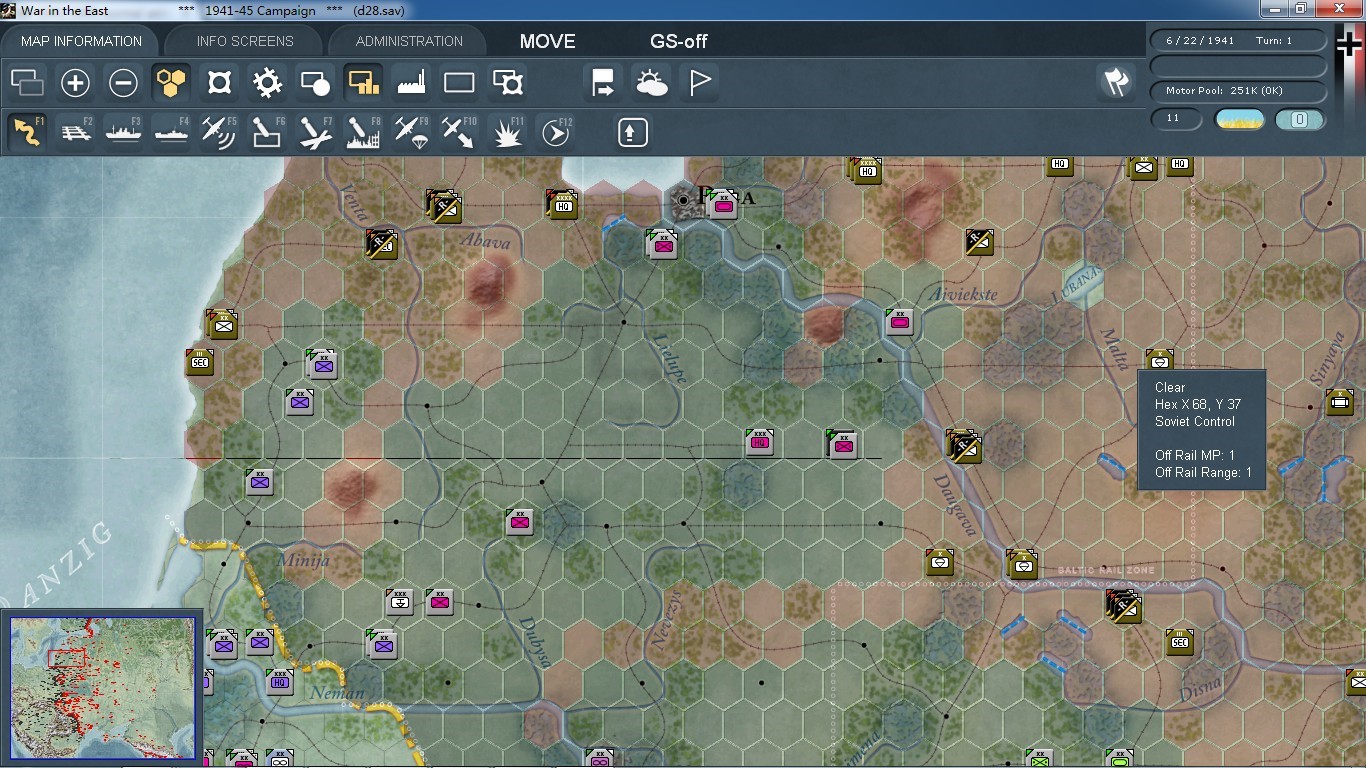Screen dimensions: 1366x768
Task: Restore down the game window
Action: [1300, 9]
